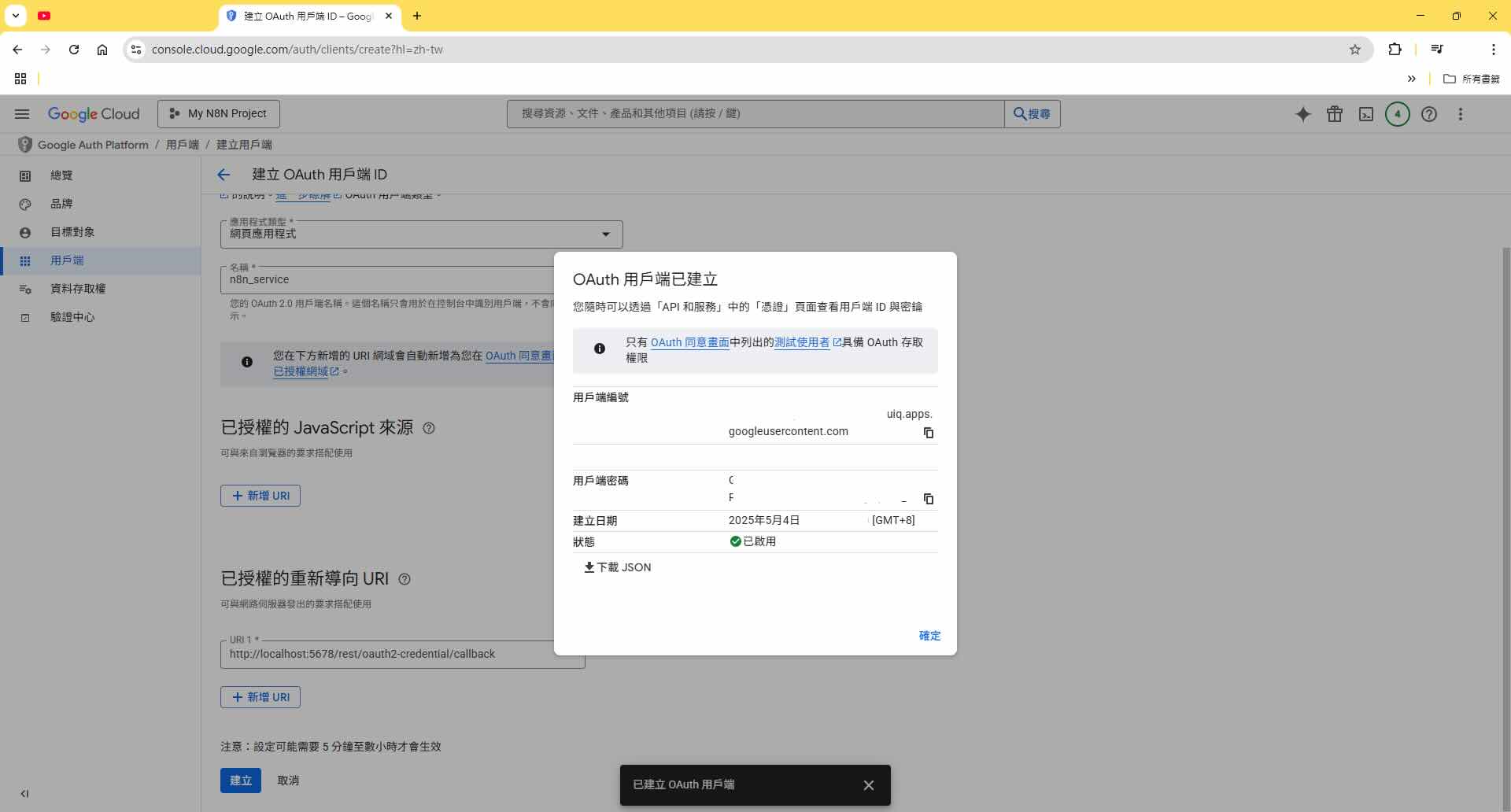The width and height of the screenshot is (1511, 812).
Task: Expand hidden browser extensions with » chevron
Action: pos(1413,79)
